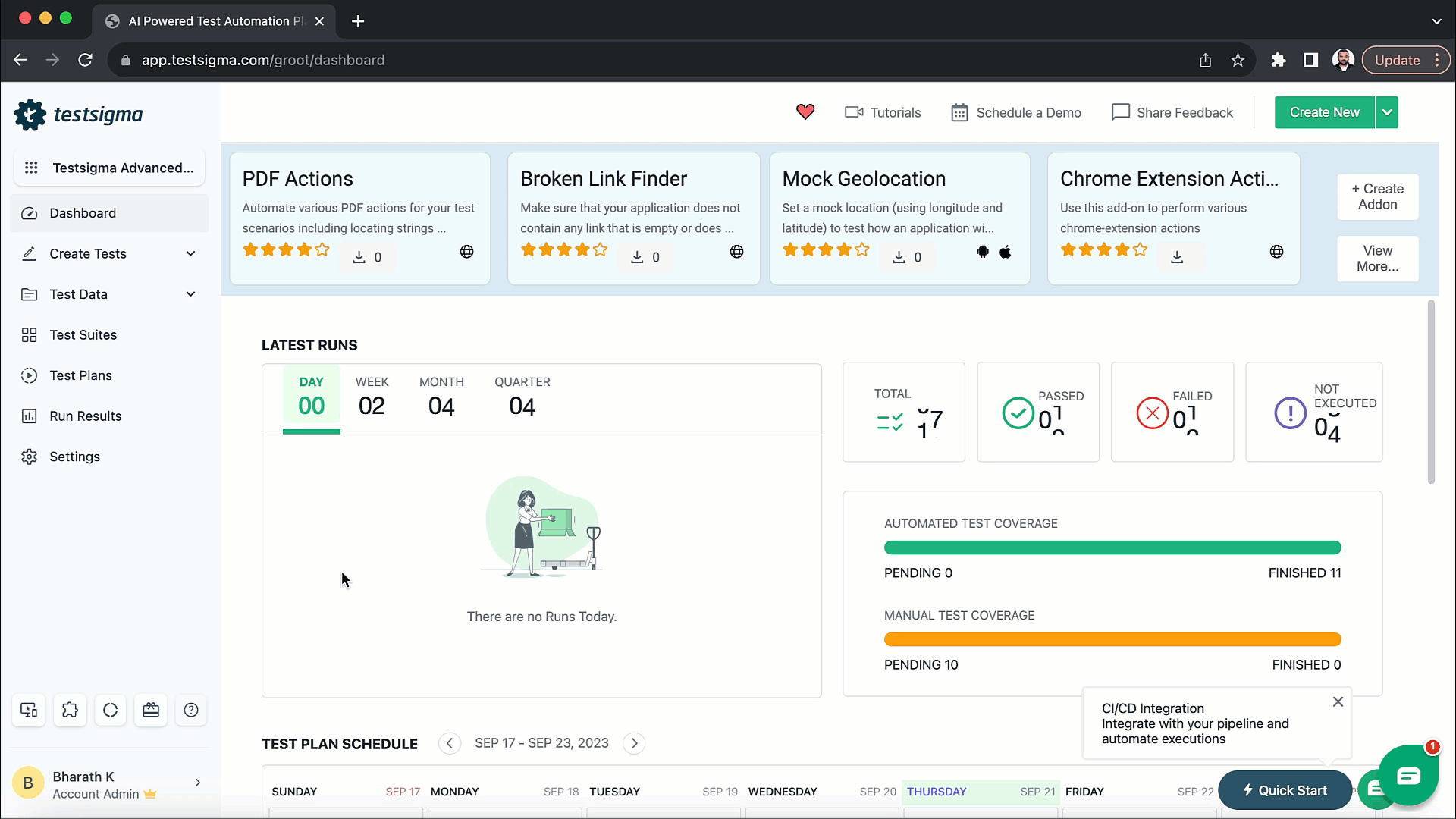Open Create New dropdown arrow
This screenshot has width=1456, height=819.
[1387, 112]
